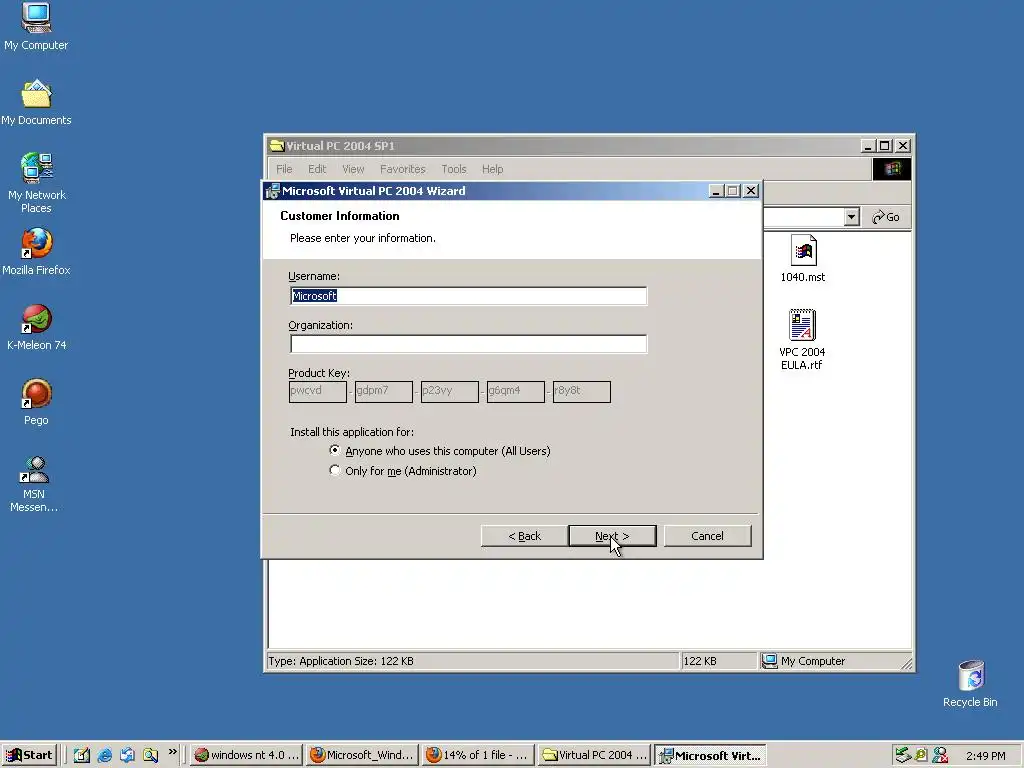Click the folder icon in Virtual PC 2004 SP1 title bar

(x=277, y=146)
